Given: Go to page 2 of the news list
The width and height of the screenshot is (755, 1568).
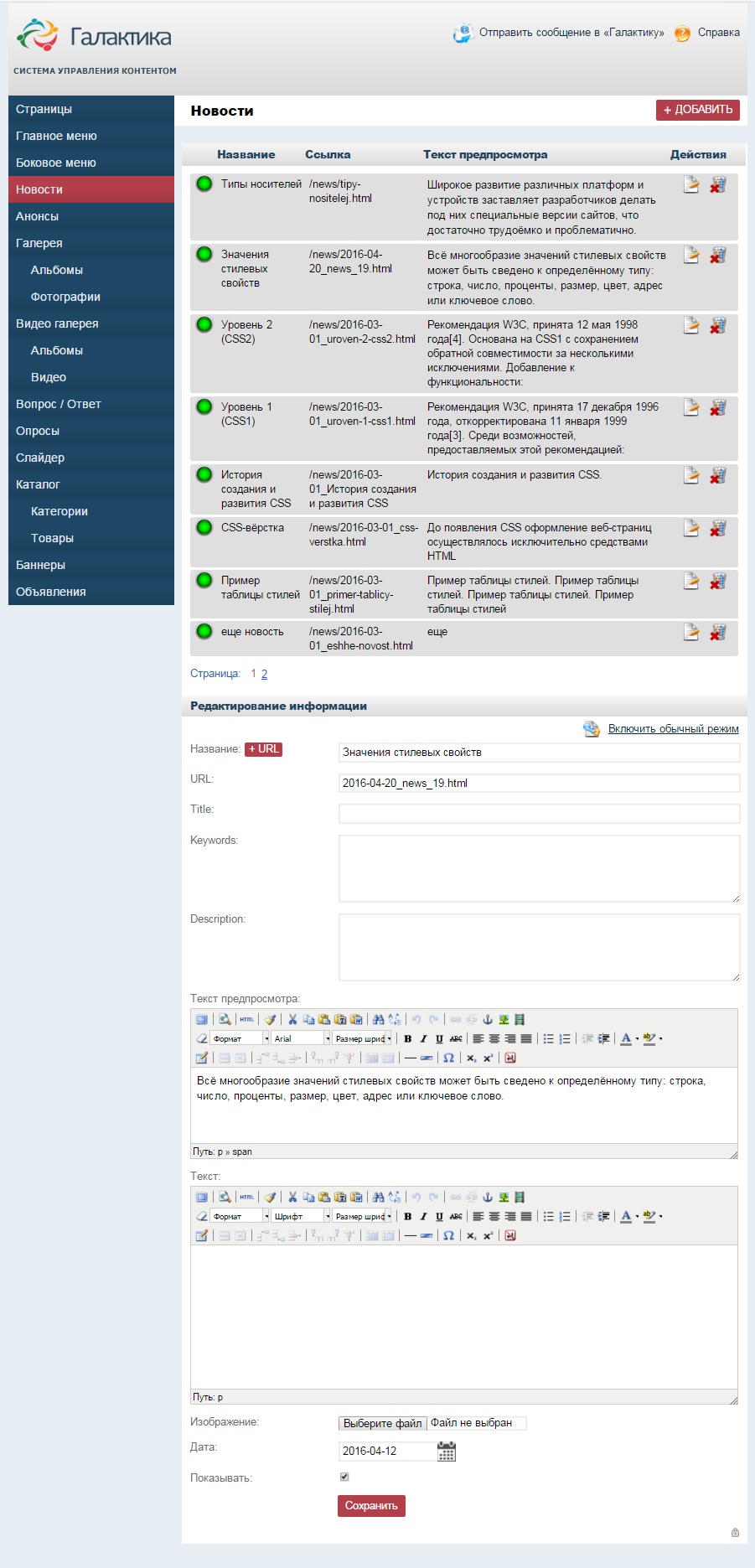Looking at the screenshot, I should [x=264, y=674].
